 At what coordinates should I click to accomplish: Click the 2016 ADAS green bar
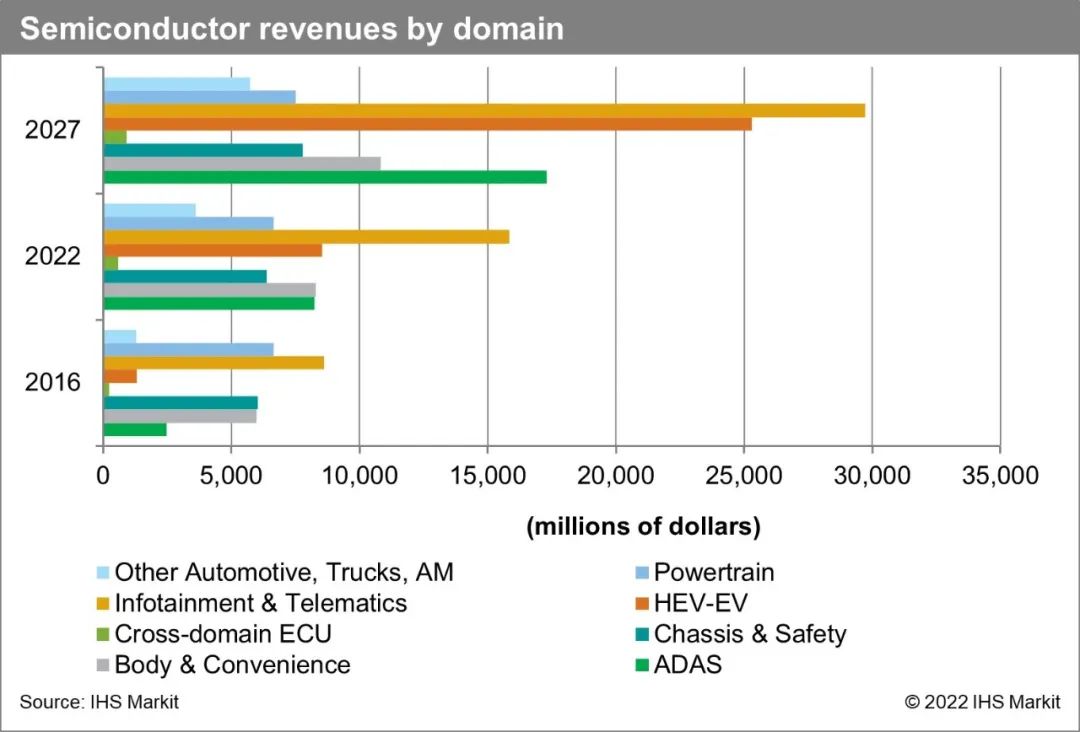pos(135,430)
